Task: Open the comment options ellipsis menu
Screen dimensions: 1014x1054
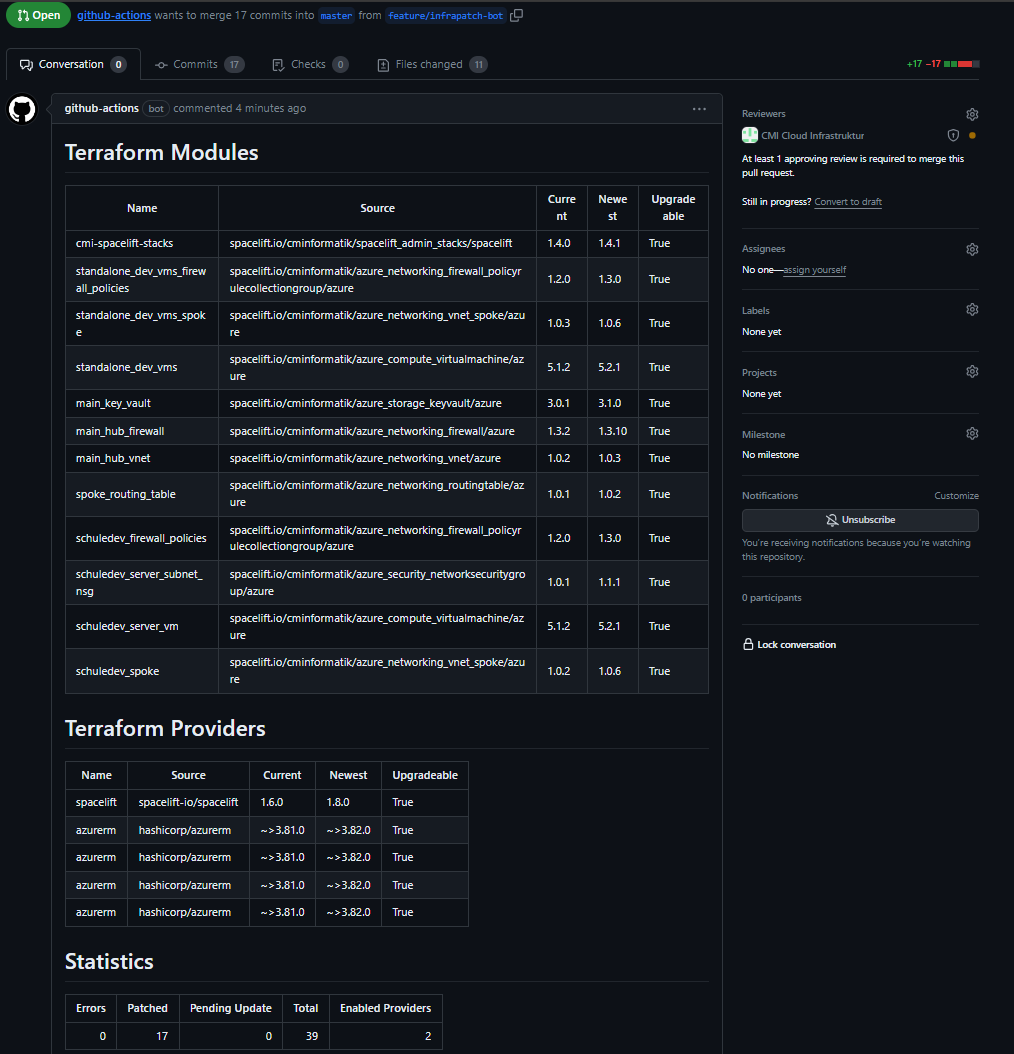Action: (699, 109)
